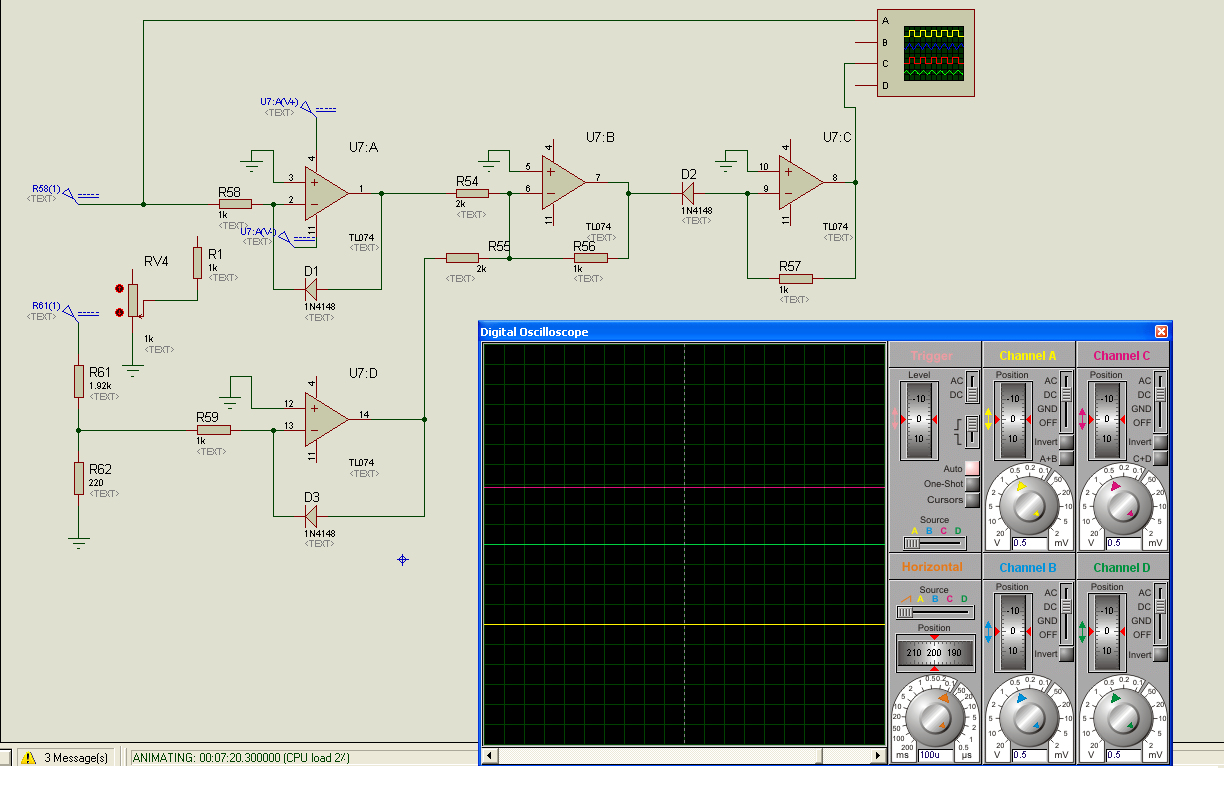Image resolution: width=1224 pixels, height=793 pixels.
Task: Select resistor R59 on the schematic
Action: pyautogui.click(x=214, y=430)
